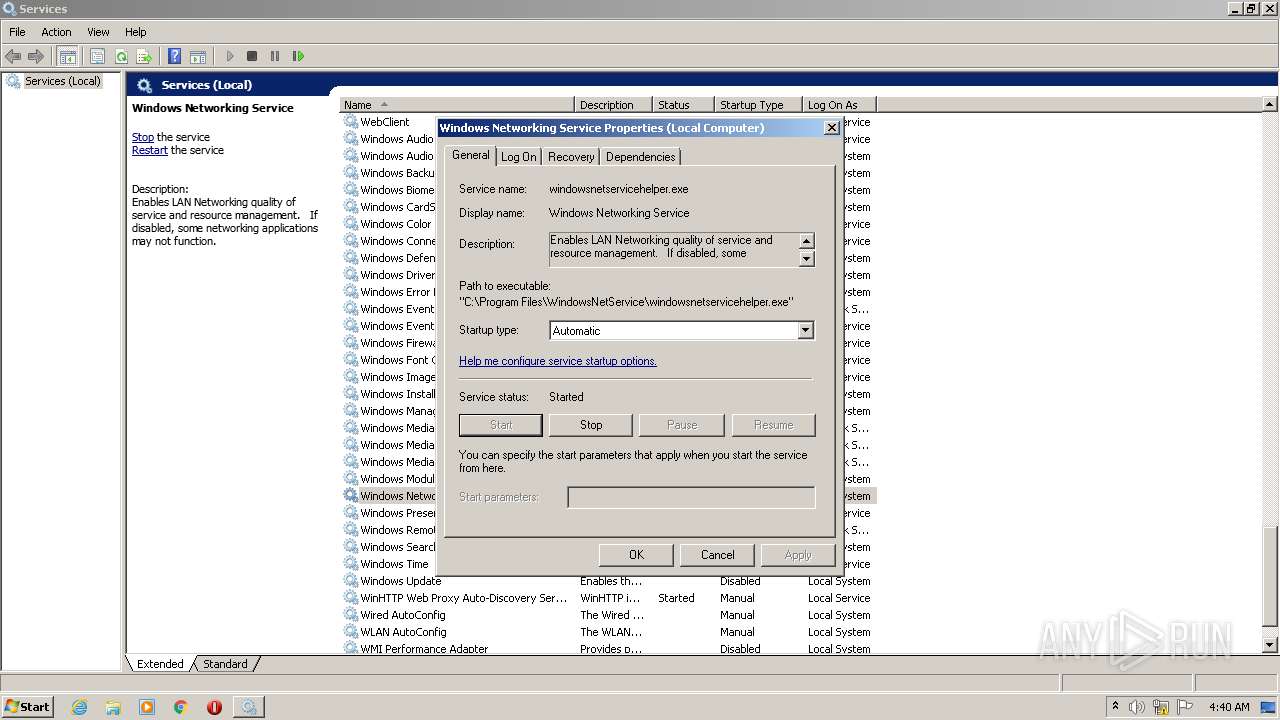Open Windows Explorer folder from taskbar
1280x720 pixels.
click(x=113, y=707)
